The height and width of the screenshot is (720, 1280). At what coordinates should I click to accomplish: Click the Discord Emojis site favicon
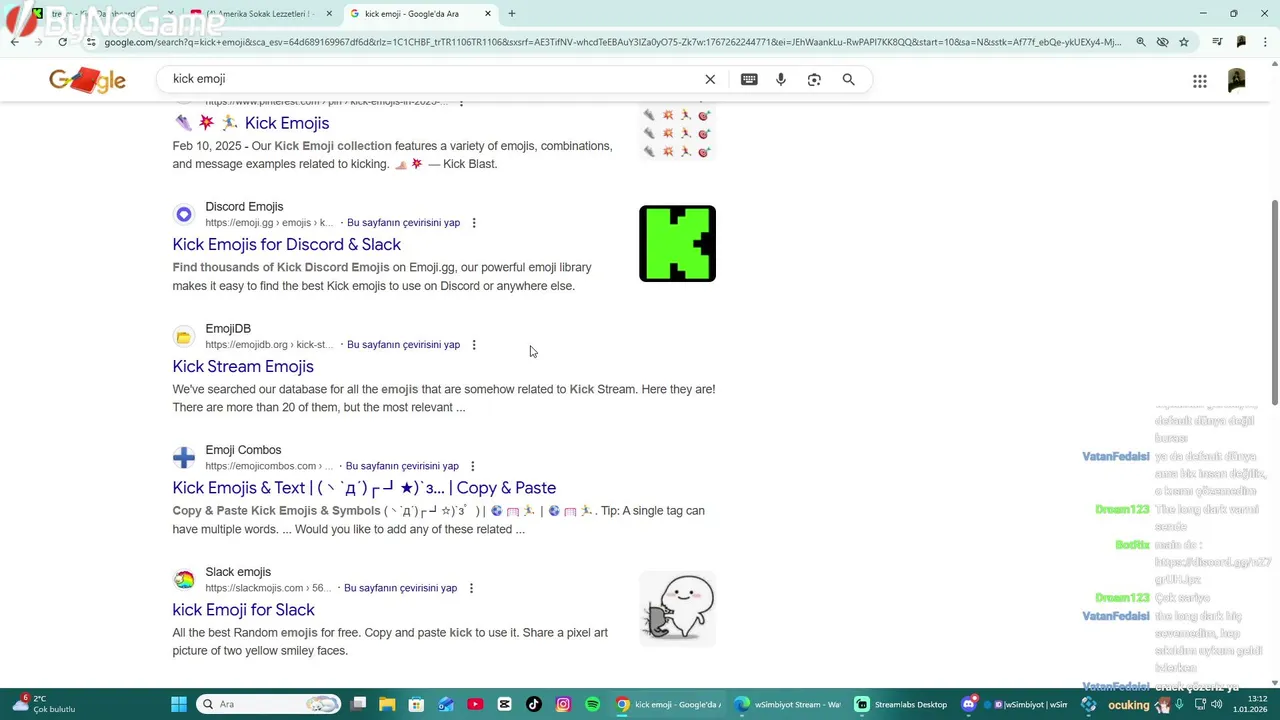184,214
